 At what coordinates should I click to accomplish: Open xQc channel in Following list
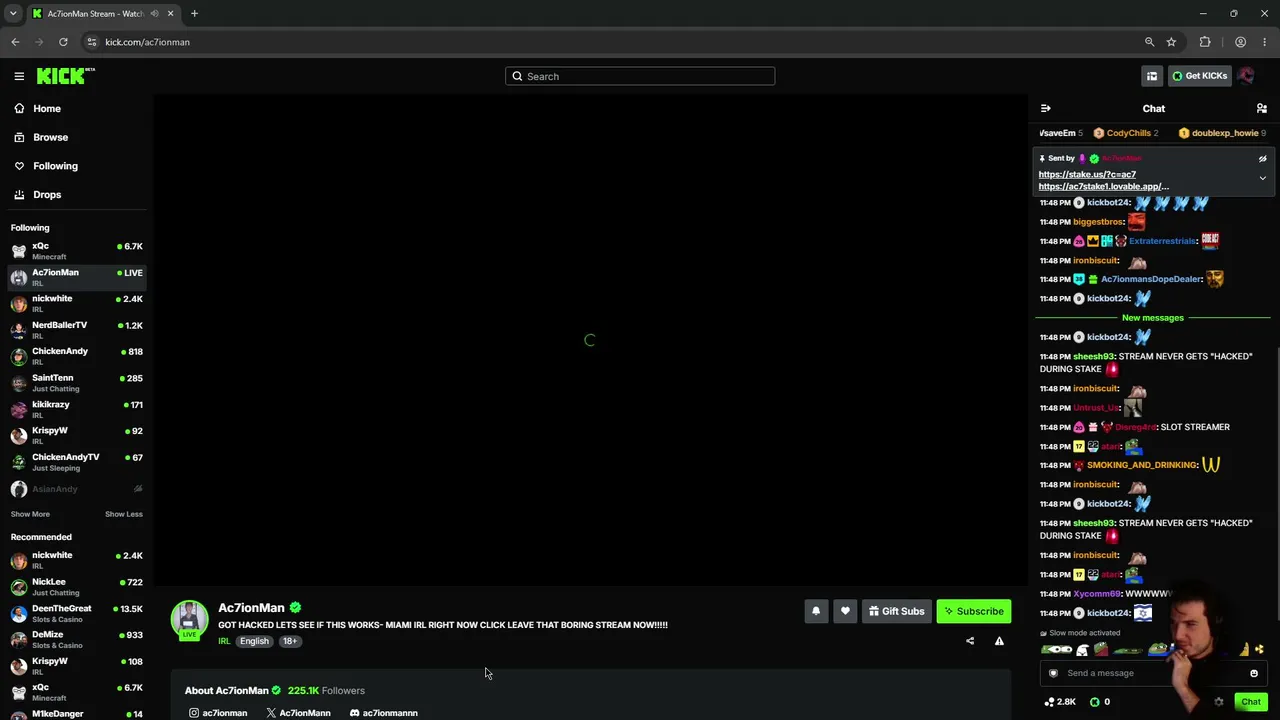76,251
